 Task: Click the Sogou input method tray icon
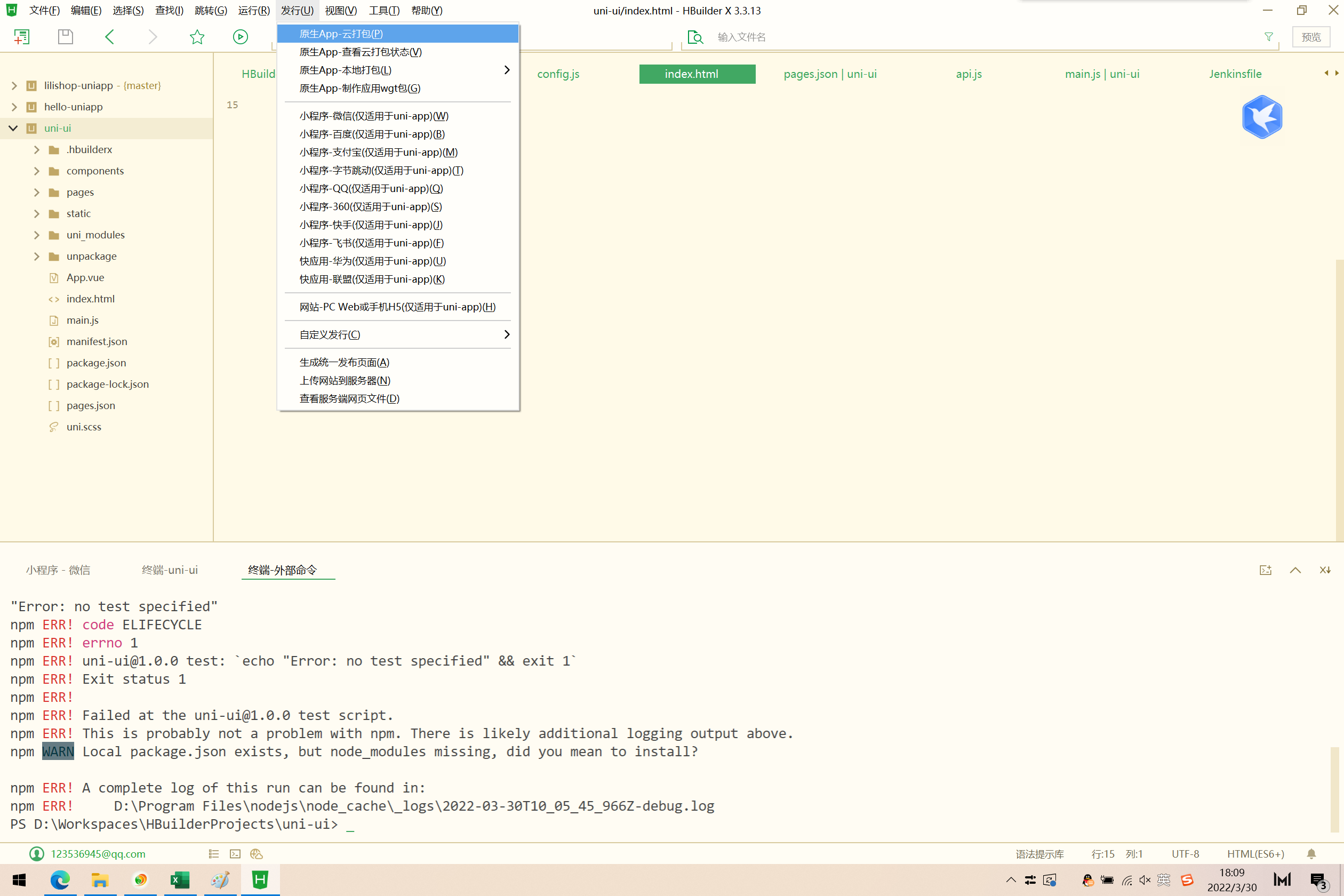pyautogui.click(x=1187, y=880)
